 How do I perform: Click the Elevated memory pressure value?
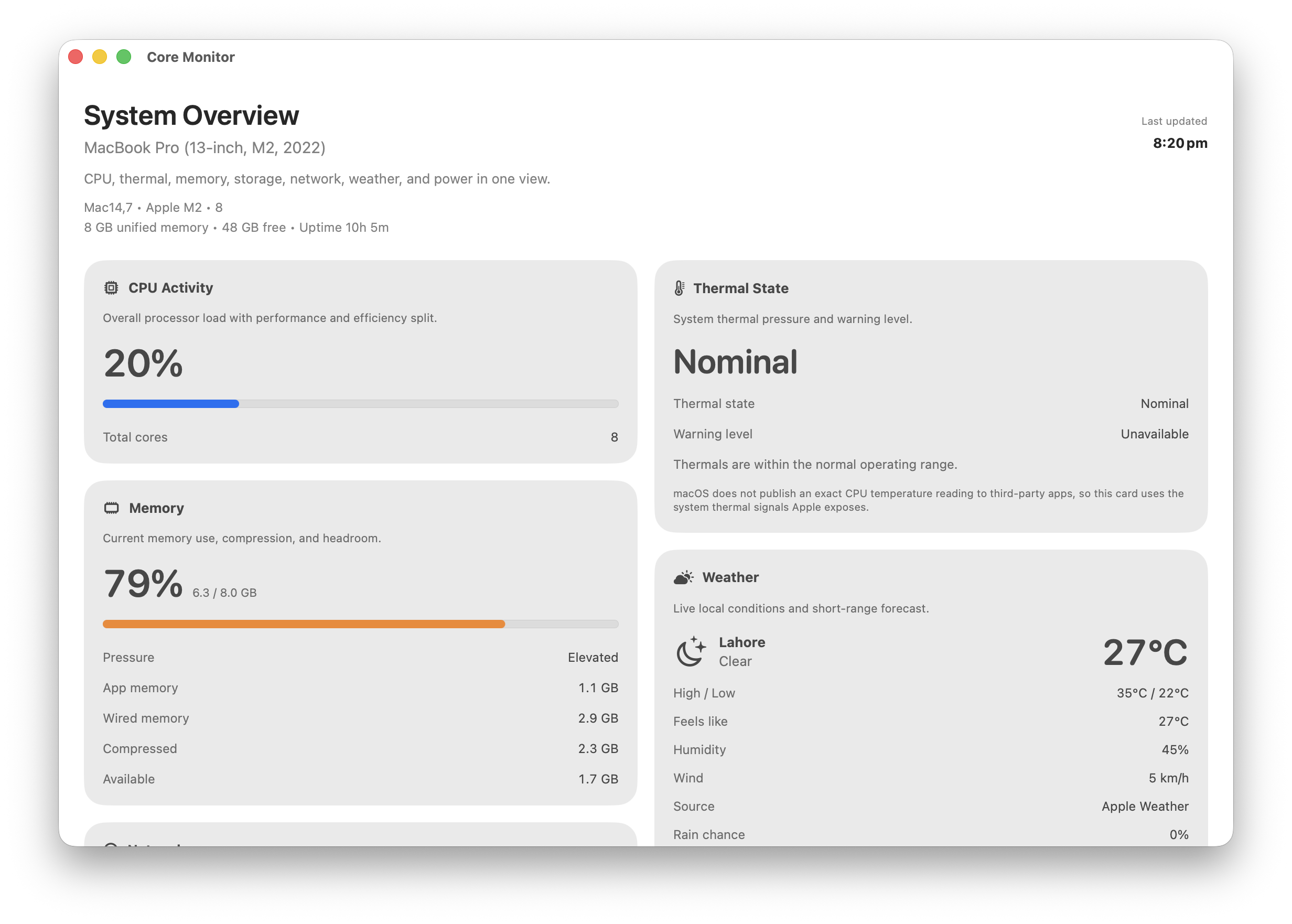[592, 657]
